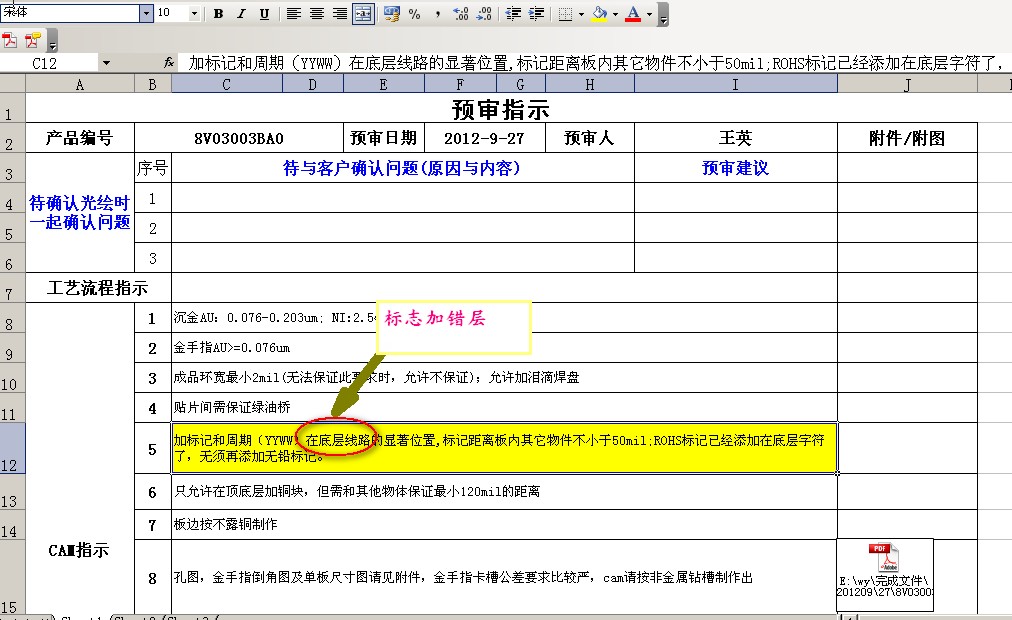Select the title cell 预审指示
Screen dimensions: 1012x620
coord(501,108)
